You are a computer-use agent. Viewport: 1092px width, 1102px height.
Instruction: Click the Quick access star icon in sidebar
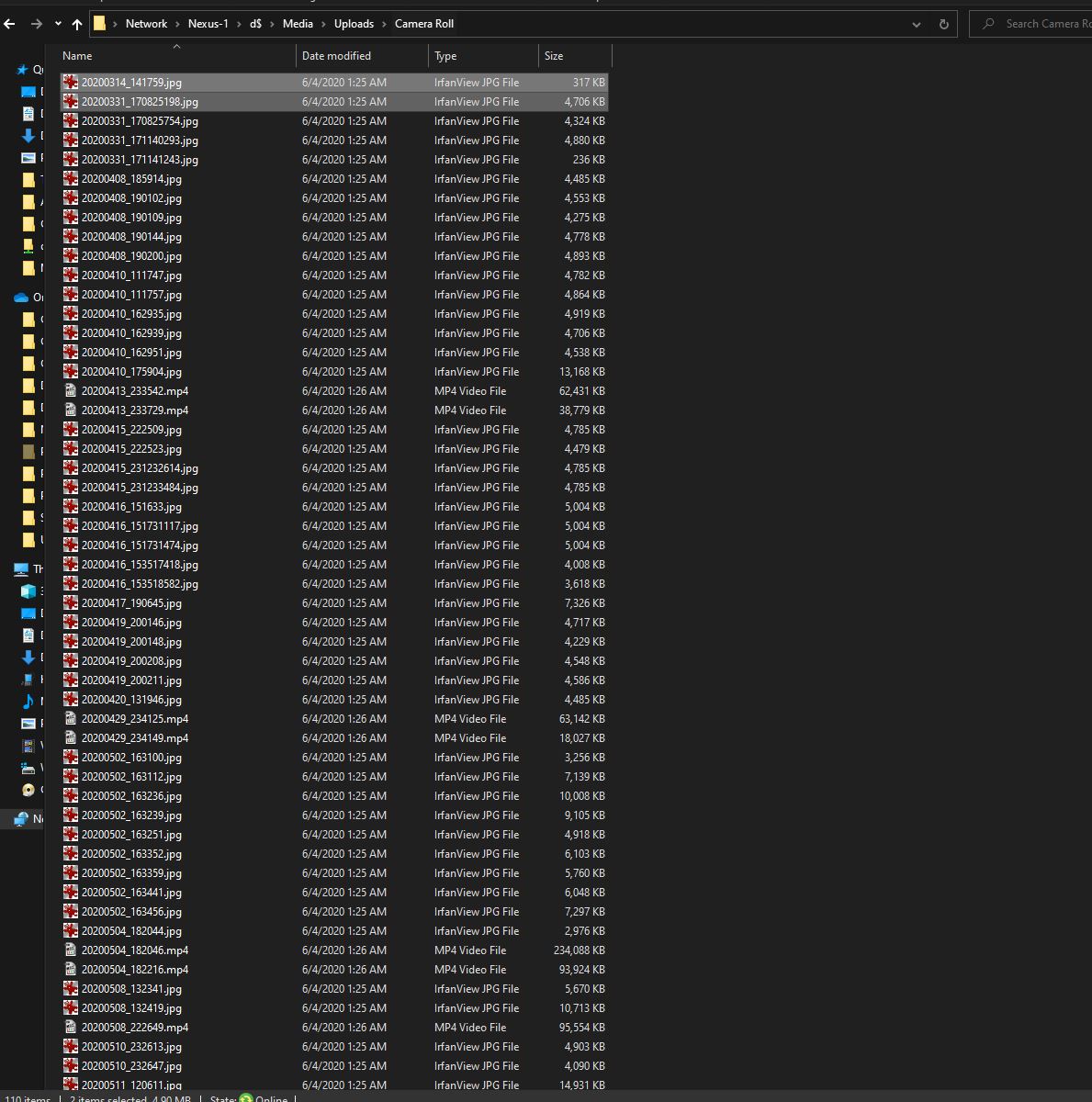click(22, 70)
